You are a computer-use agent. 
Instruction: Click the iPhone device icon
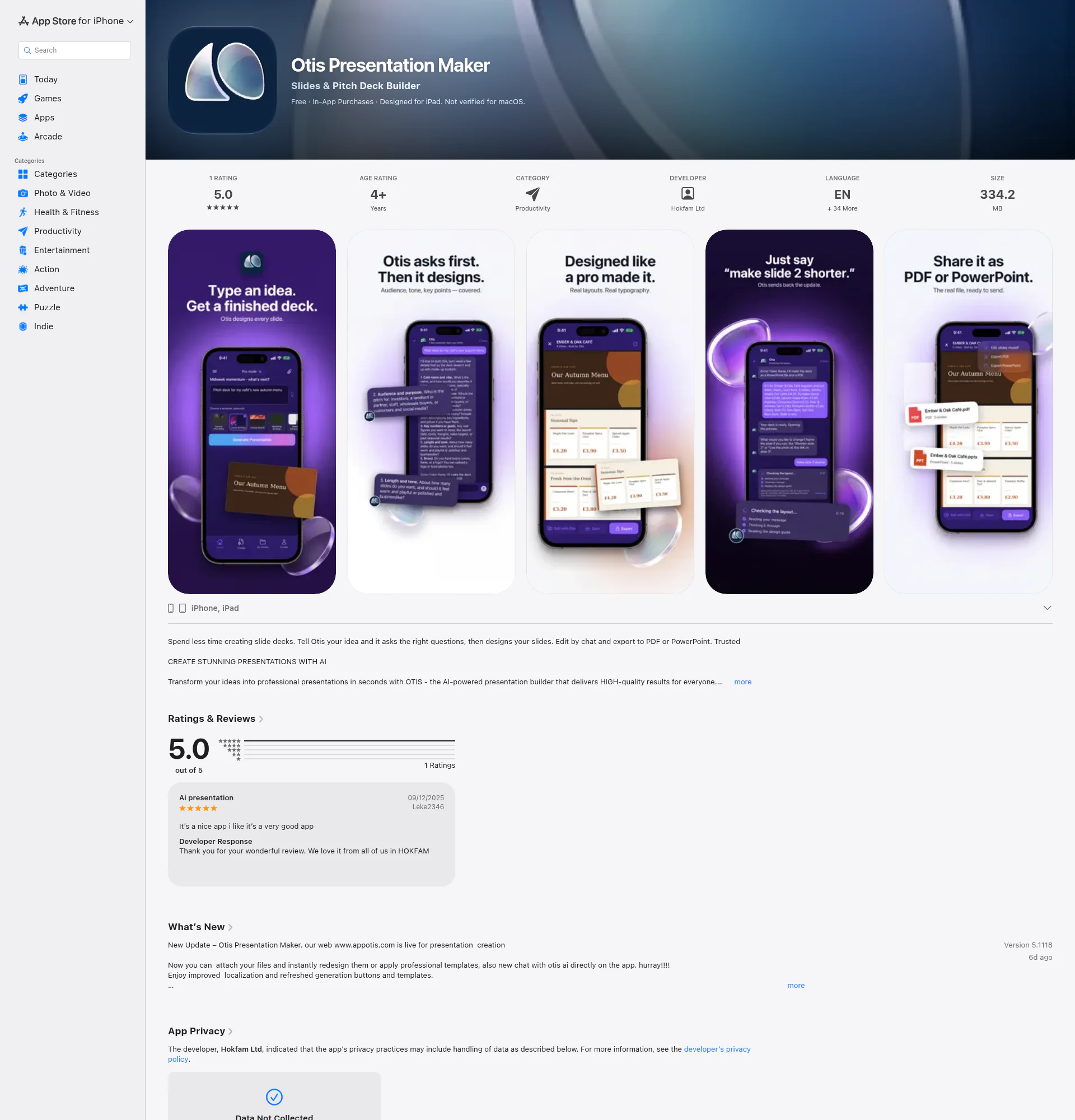pos(171,608)
